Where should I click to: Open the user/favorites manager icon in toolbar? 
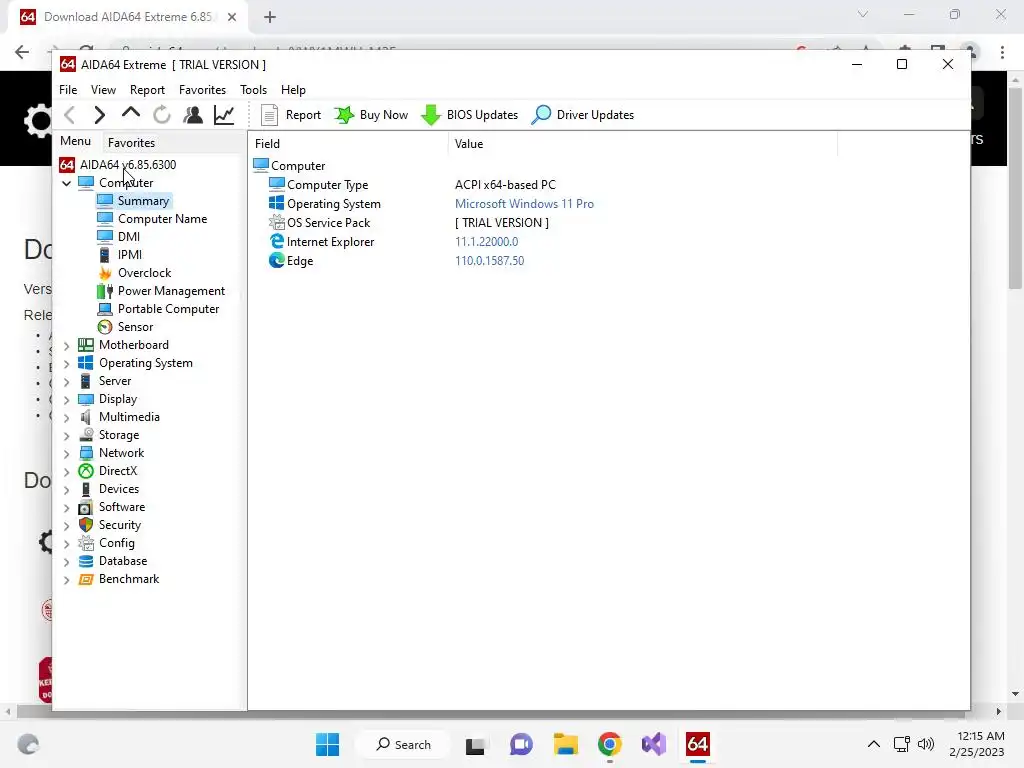pos(193,115)
